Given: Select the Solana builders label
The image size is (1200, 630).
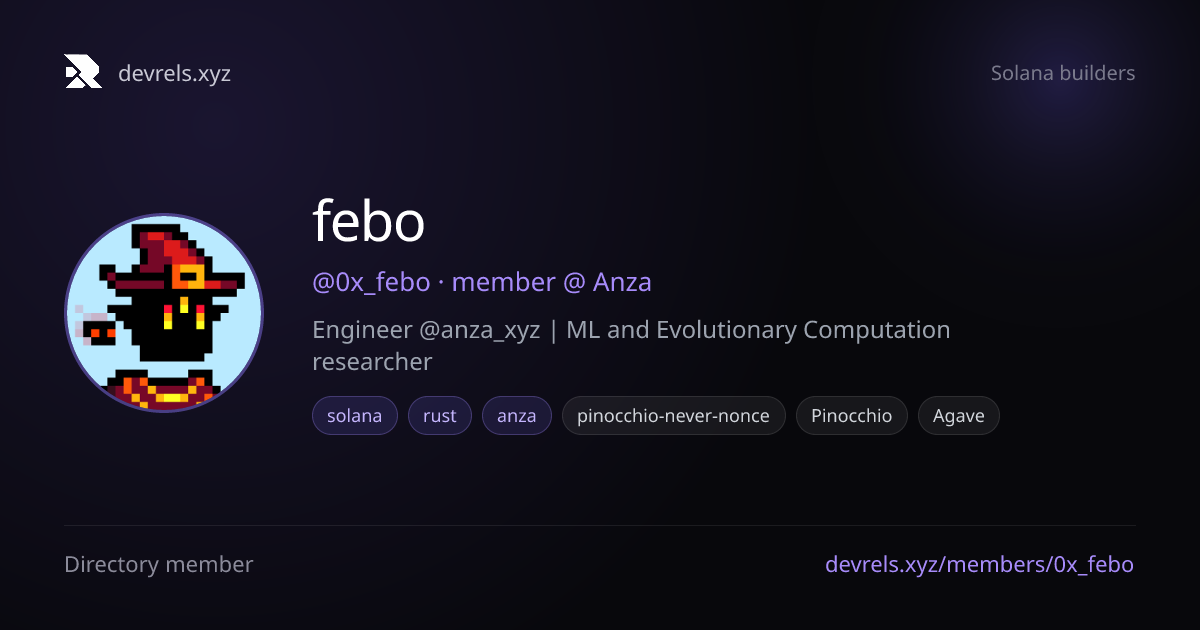Looking at the screenshot, I should pos(1063,73).
